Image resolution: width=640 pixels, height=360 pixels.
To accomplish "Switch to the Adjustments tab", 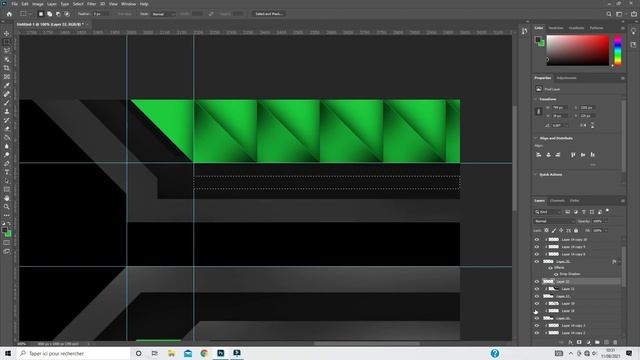I will [x=567, y=78].
